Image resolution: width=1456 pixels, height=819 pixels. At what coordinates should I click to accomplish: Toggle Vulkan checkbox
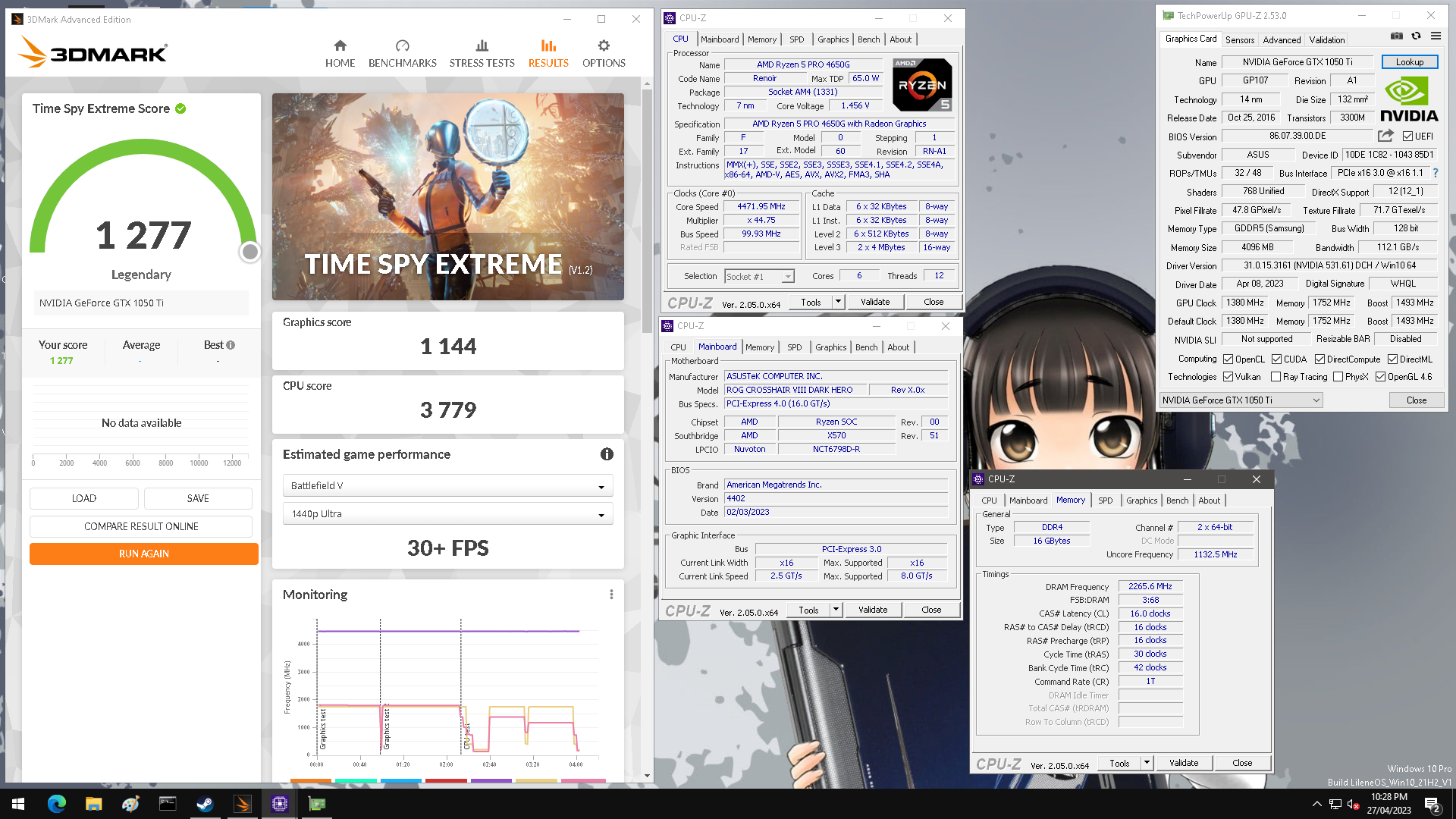point(1228,377)
